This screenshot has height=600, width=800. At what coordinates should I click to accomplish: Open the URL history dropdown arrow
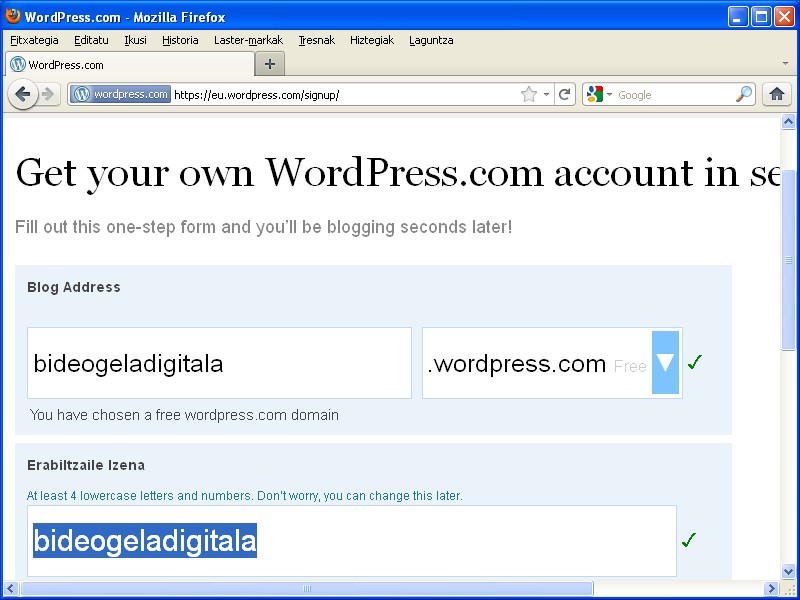click(x=546, y=94)
